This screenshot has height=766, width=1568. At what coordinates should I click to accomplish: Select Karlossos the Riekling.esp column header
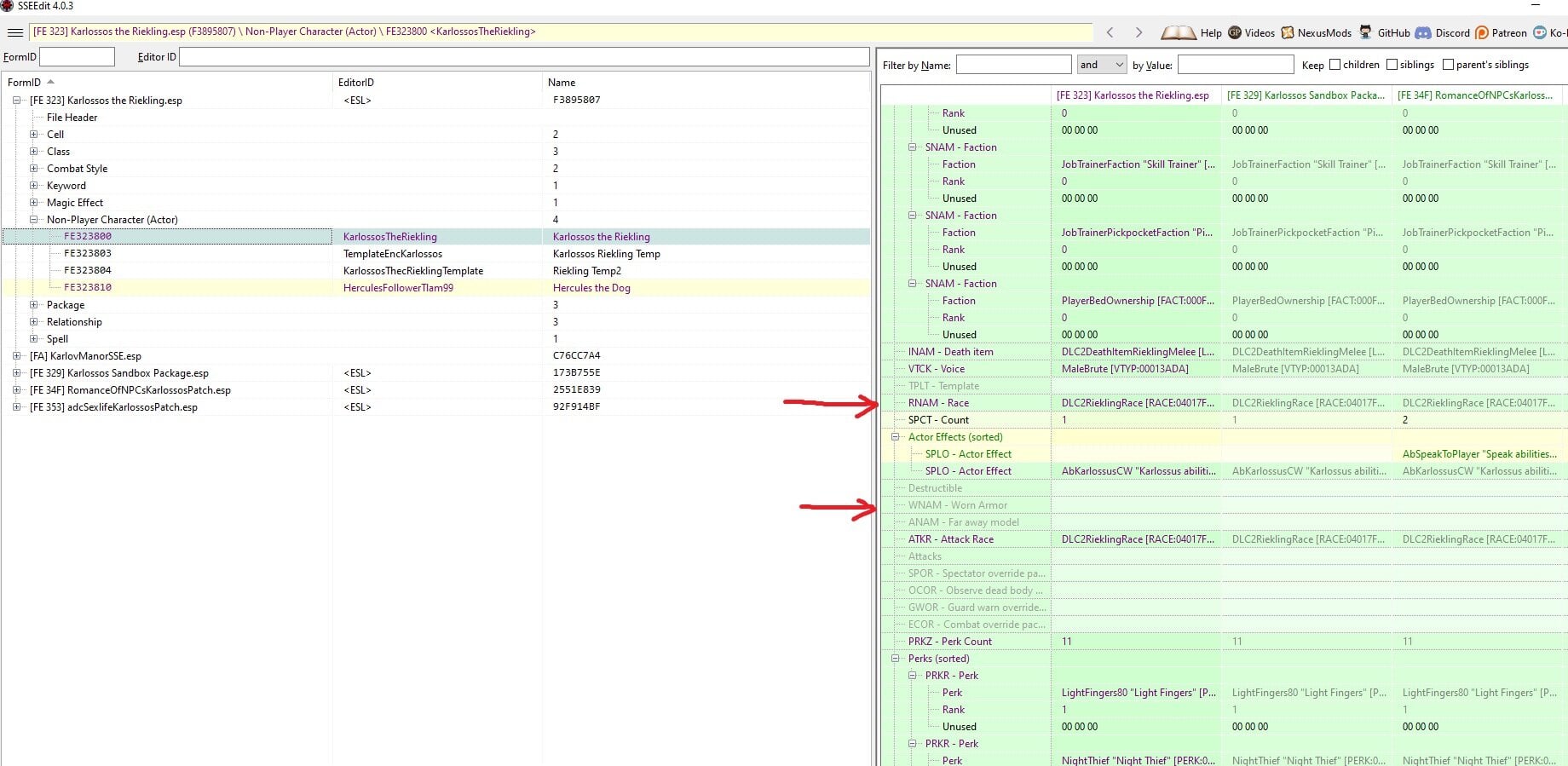pyautogui.click(x=1136, y=95)
